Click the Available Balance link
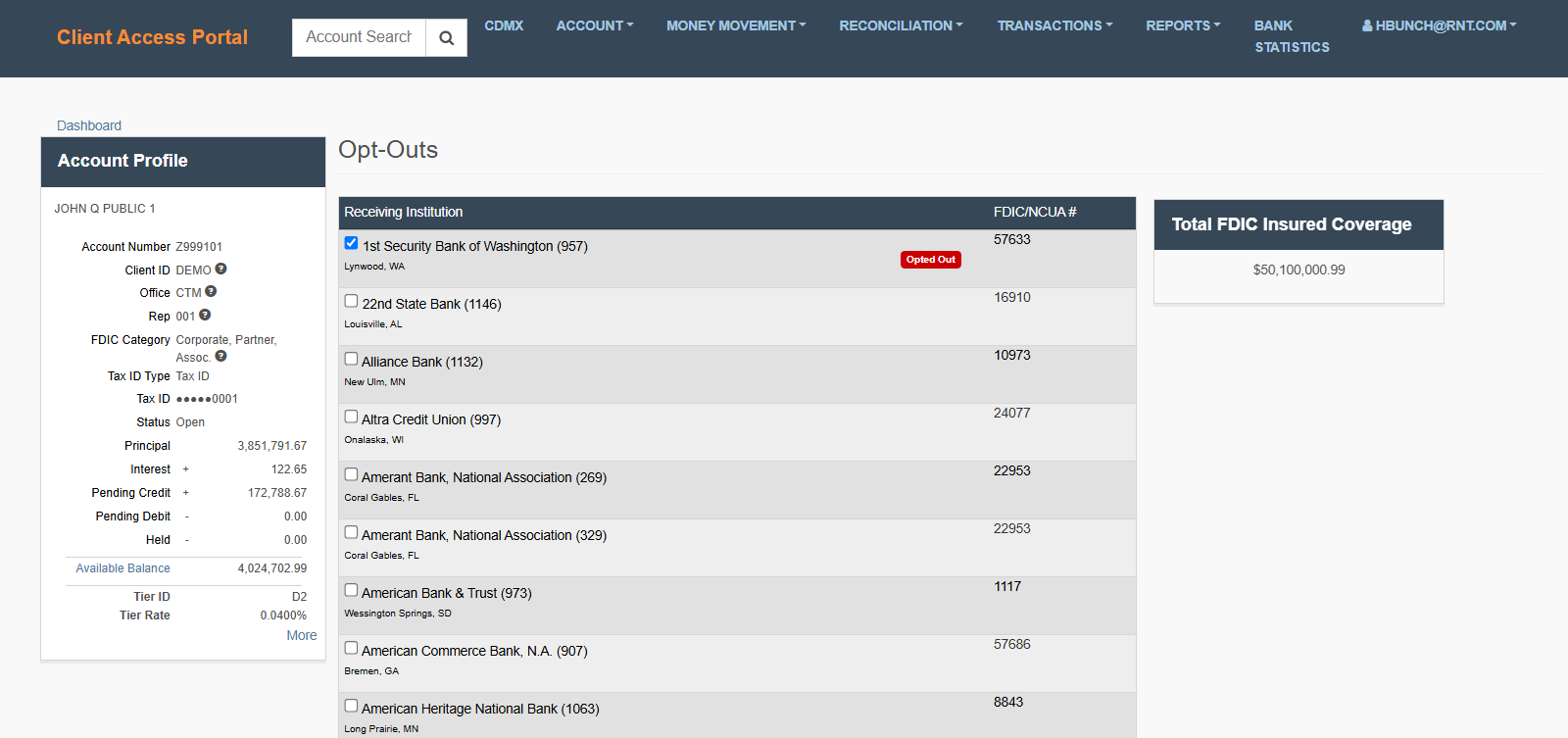This screenshot has height=738, width=1568. [x=122, y=568]
